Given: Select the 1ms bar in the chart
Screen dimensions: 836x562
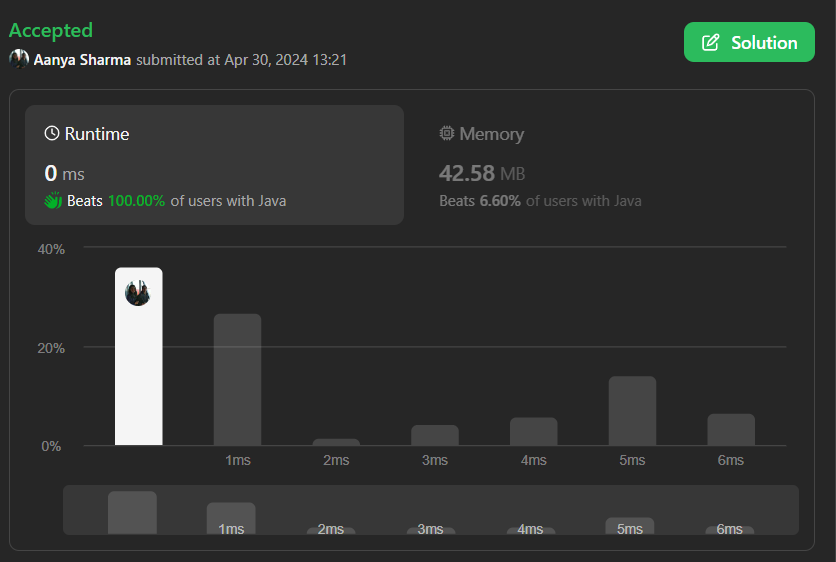Looking at the screenshot, I should pos(237,380).
